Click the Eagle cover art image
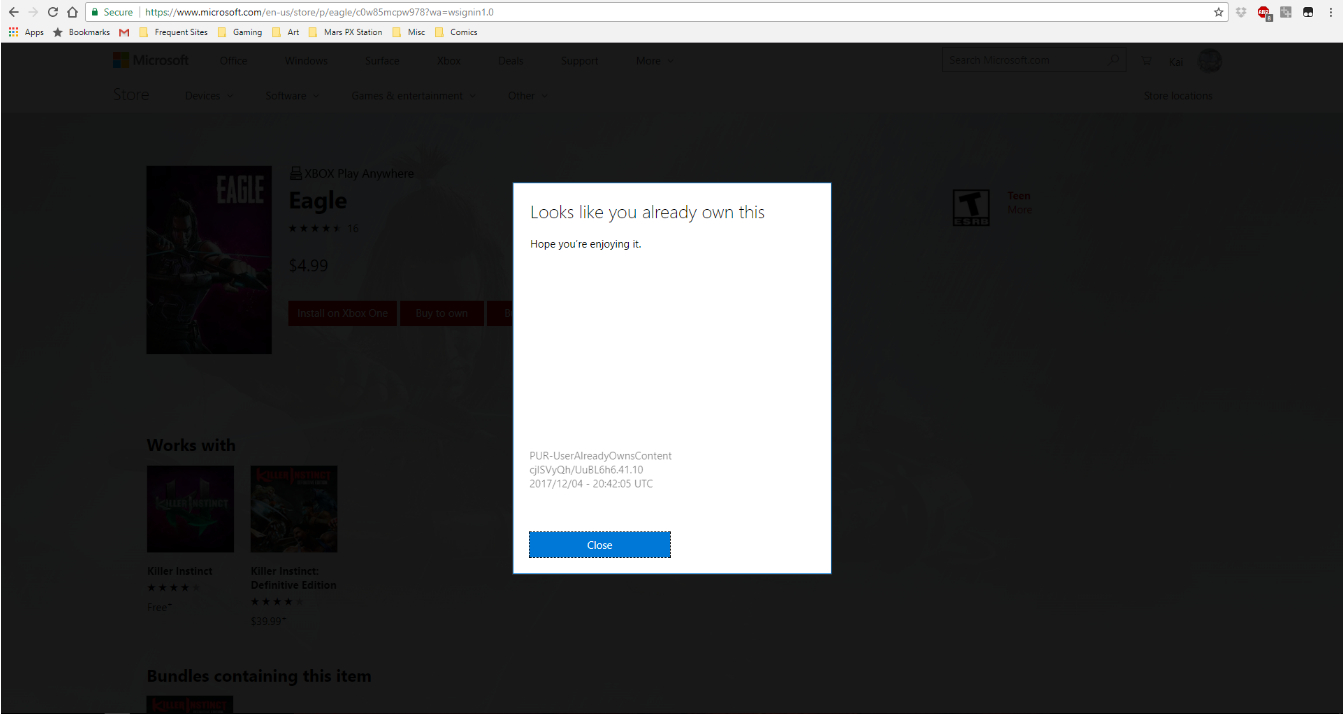 coord(209,260)
